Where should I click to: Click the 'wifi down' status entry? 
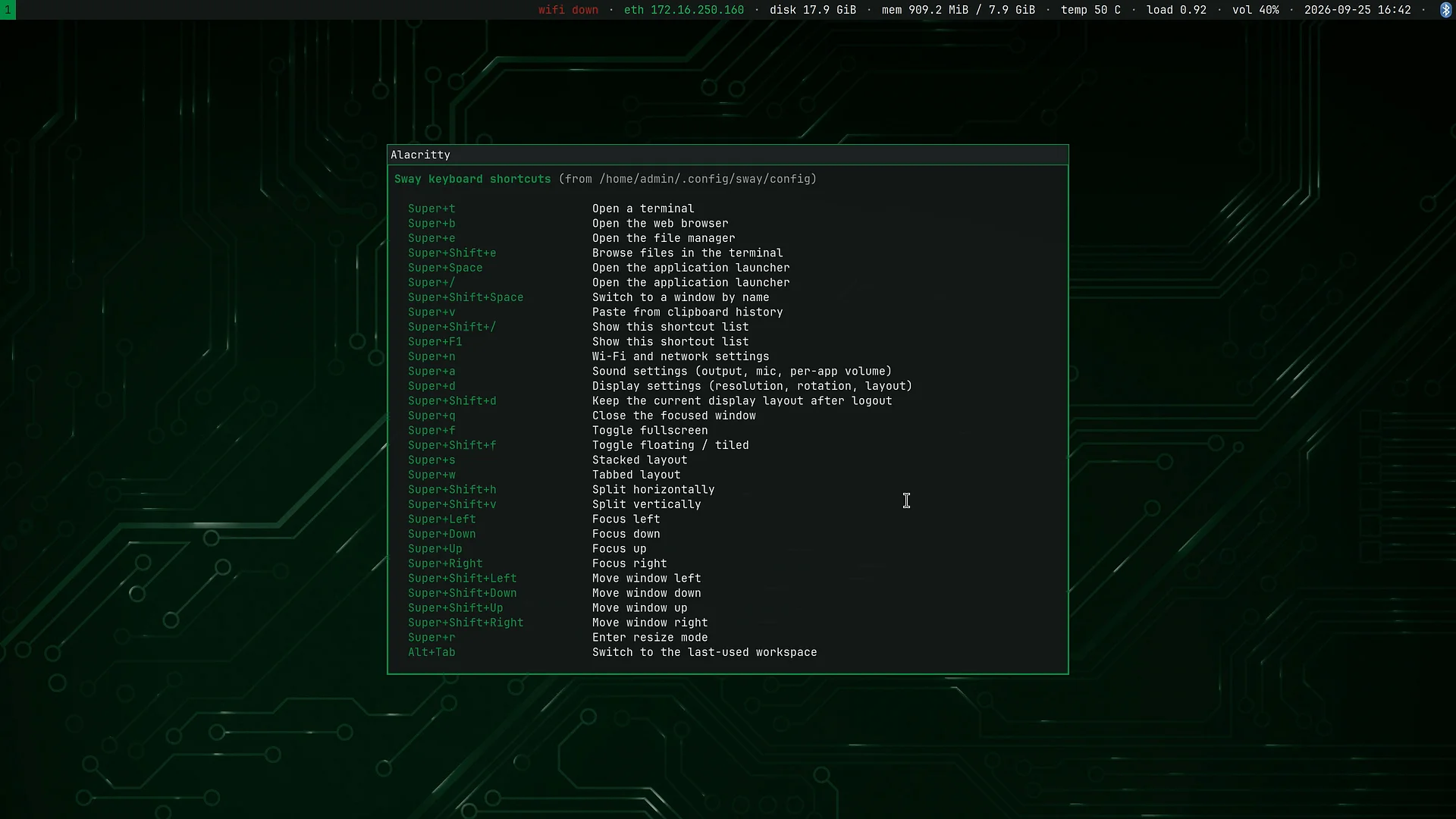[x=568, y=10]
